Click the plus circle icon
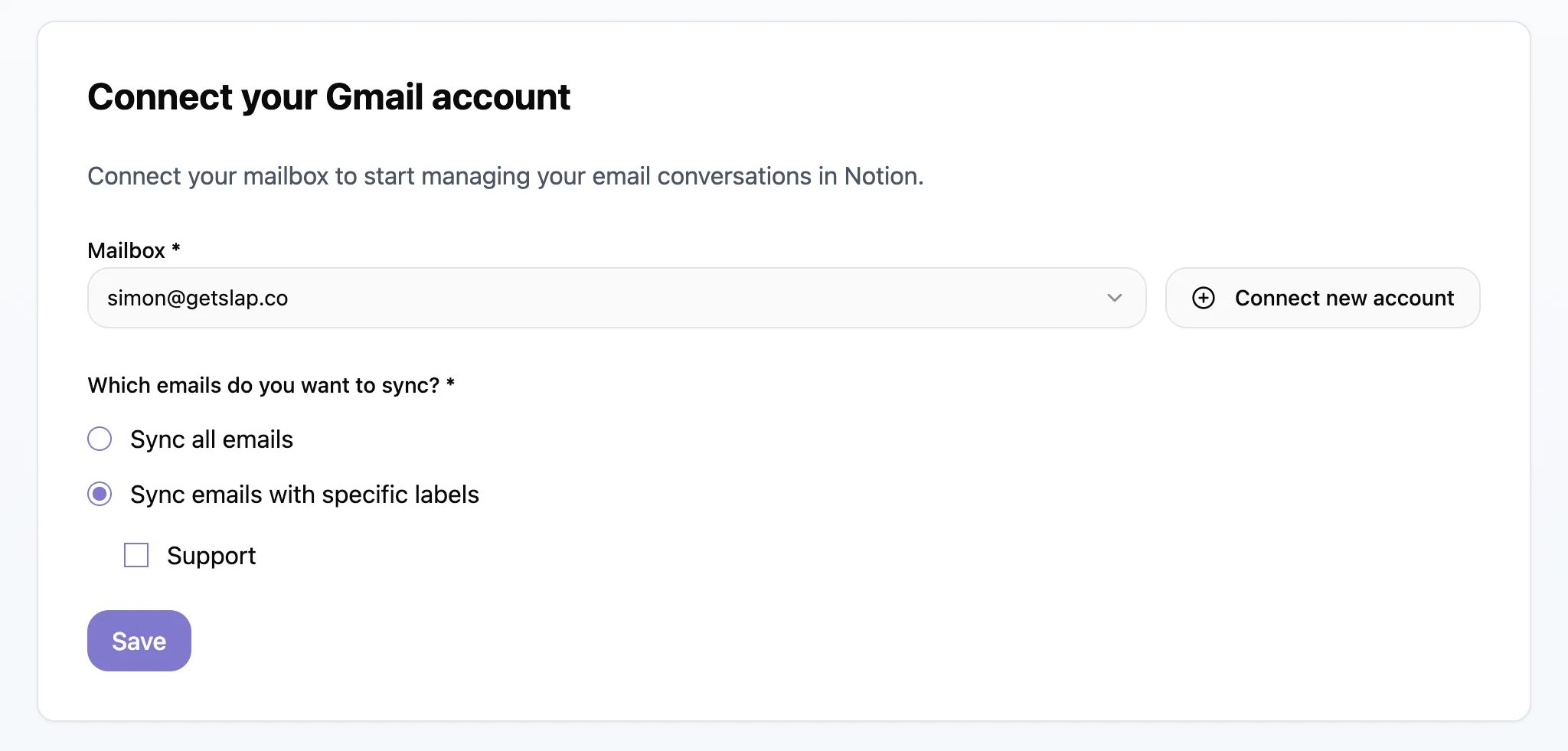The width and height of the screenshot is (1568, 751). coord(1204,298)
